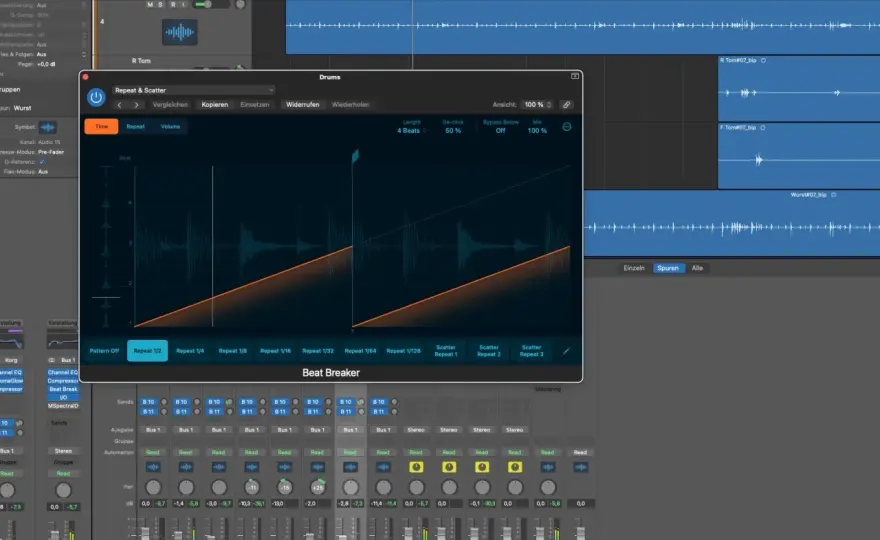Click track 4 volume slider
Screen dimensions: 880x540
(x=210, y=4)
